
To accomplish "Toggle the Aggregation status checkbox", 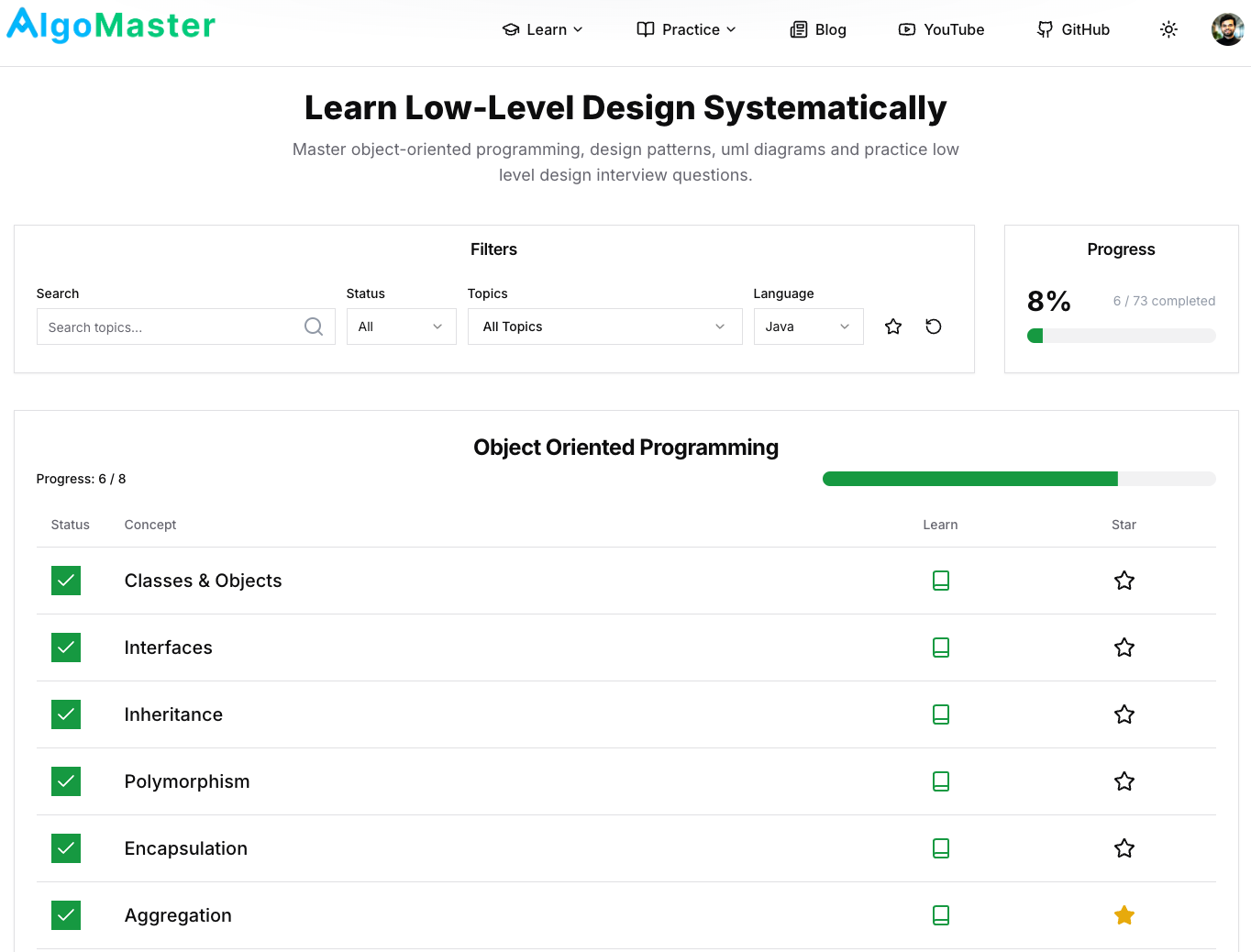I will tap(66, 915).
